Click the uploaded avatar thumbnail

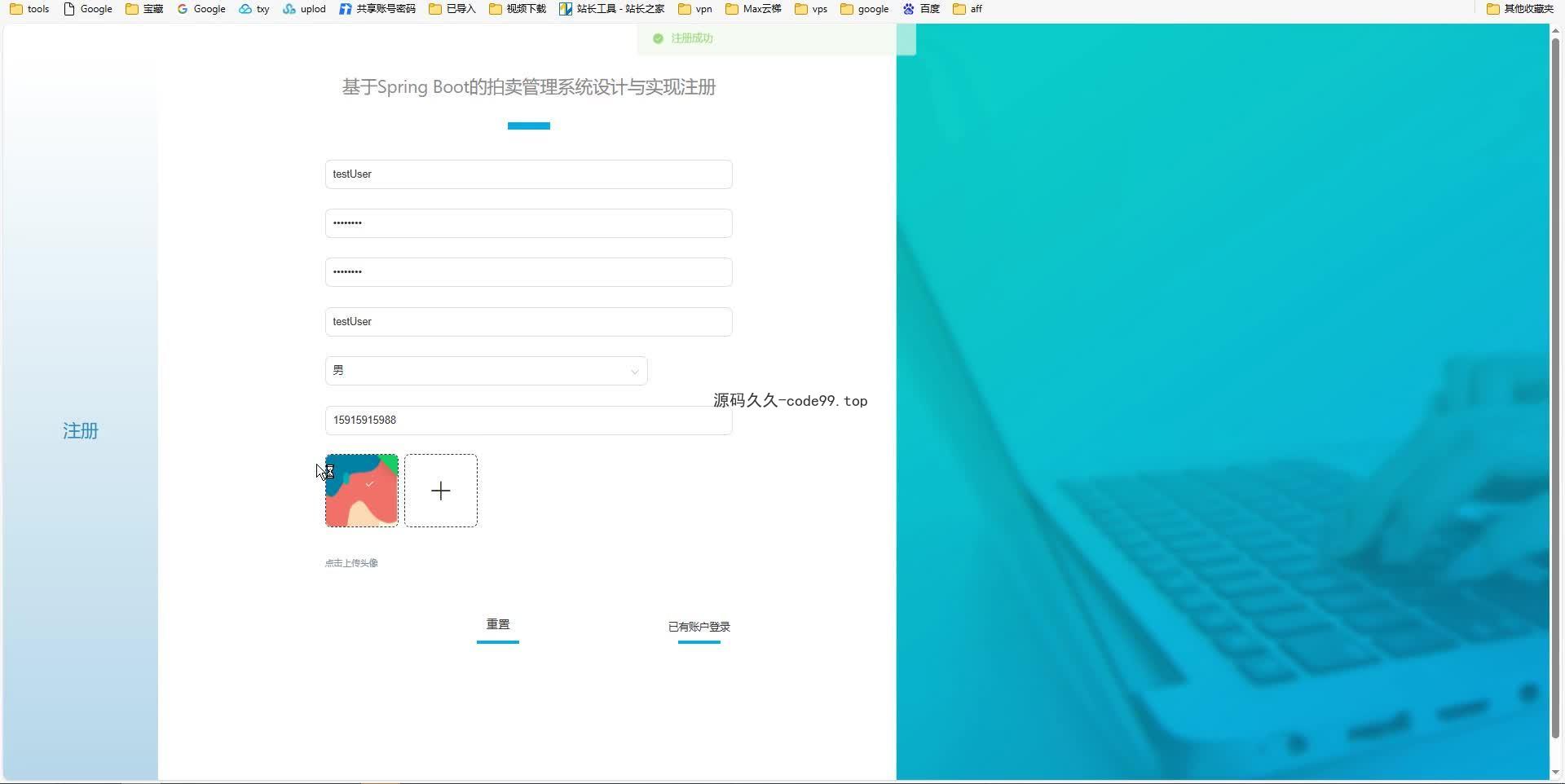point(362,491)
